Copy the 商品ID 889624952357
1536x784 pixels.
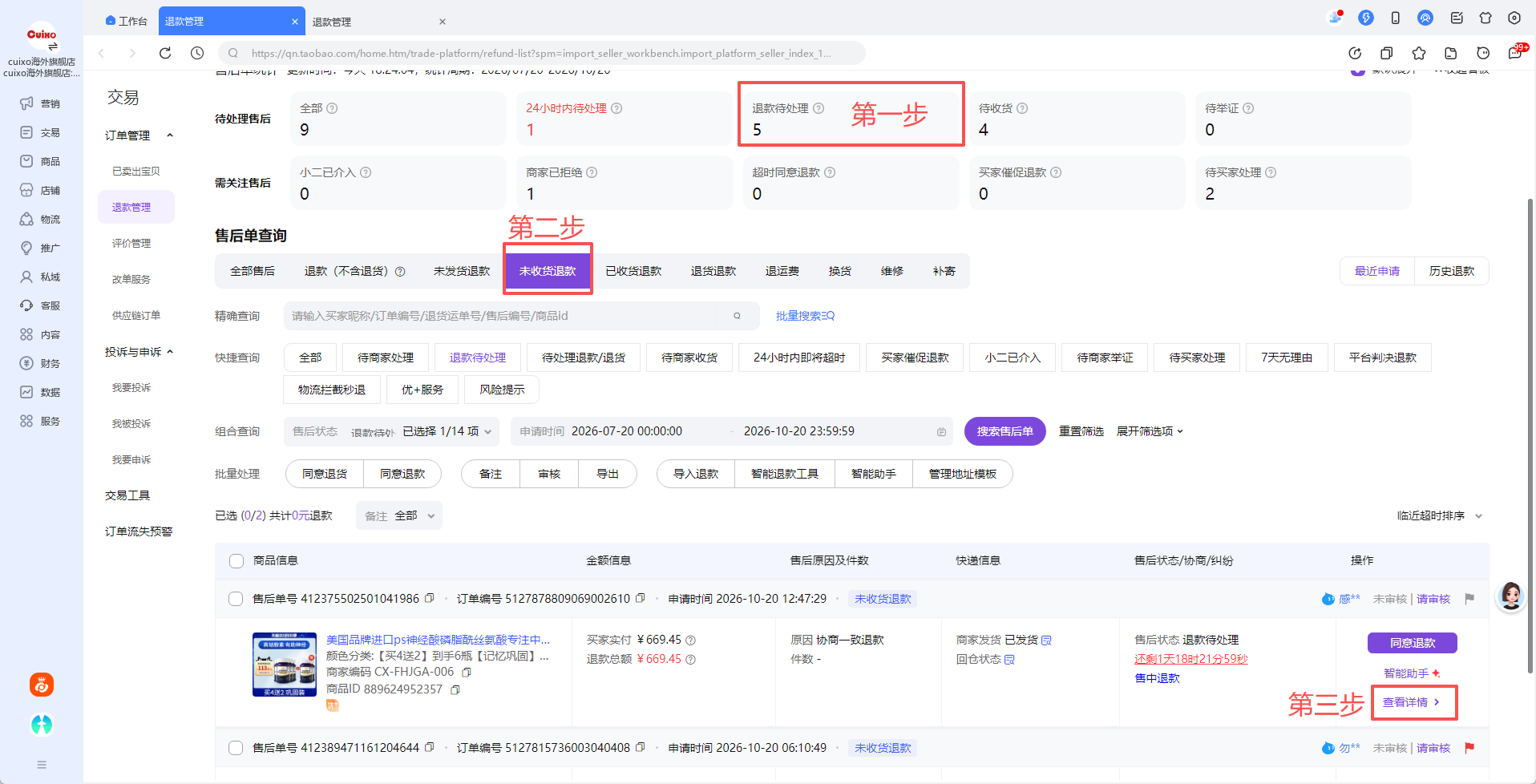455,689
